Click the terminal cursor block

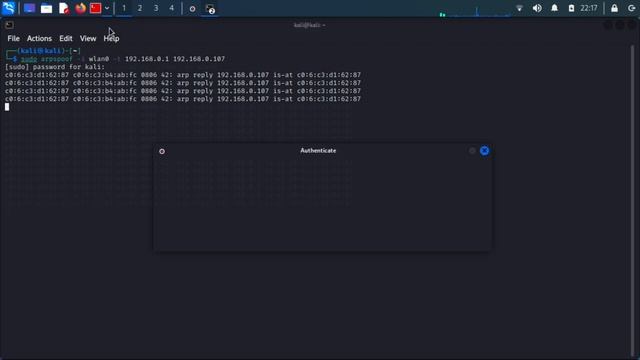click(x=7, y=107)
